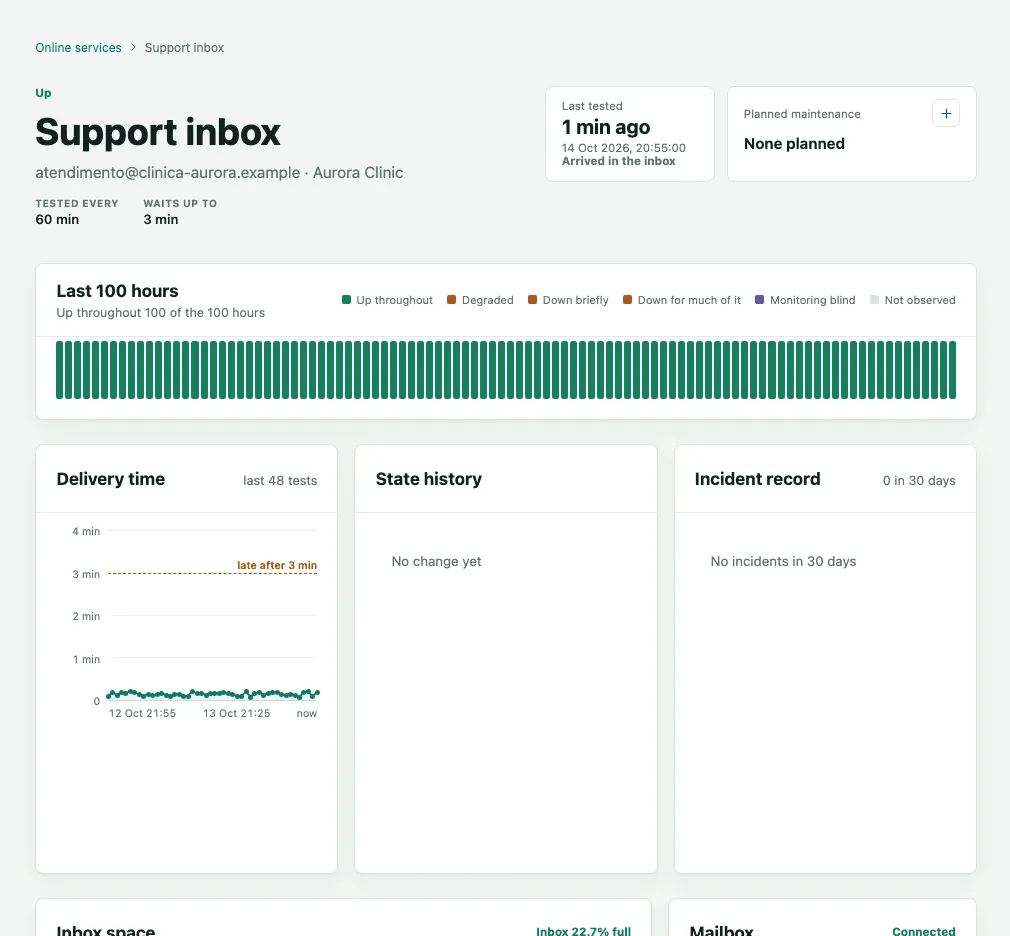1010x936 pixels.
Task: Click the green 'Up' status label
Action: coord(43,93)
